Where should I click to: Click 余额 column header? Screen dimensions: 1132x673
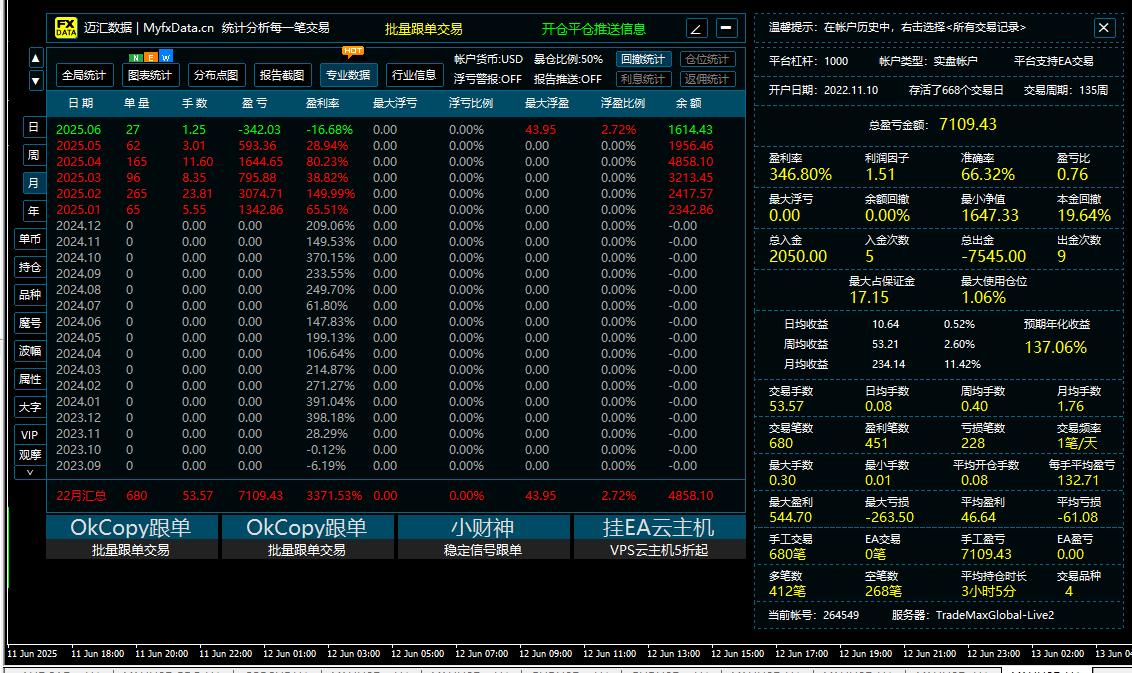tap(689, 103)
